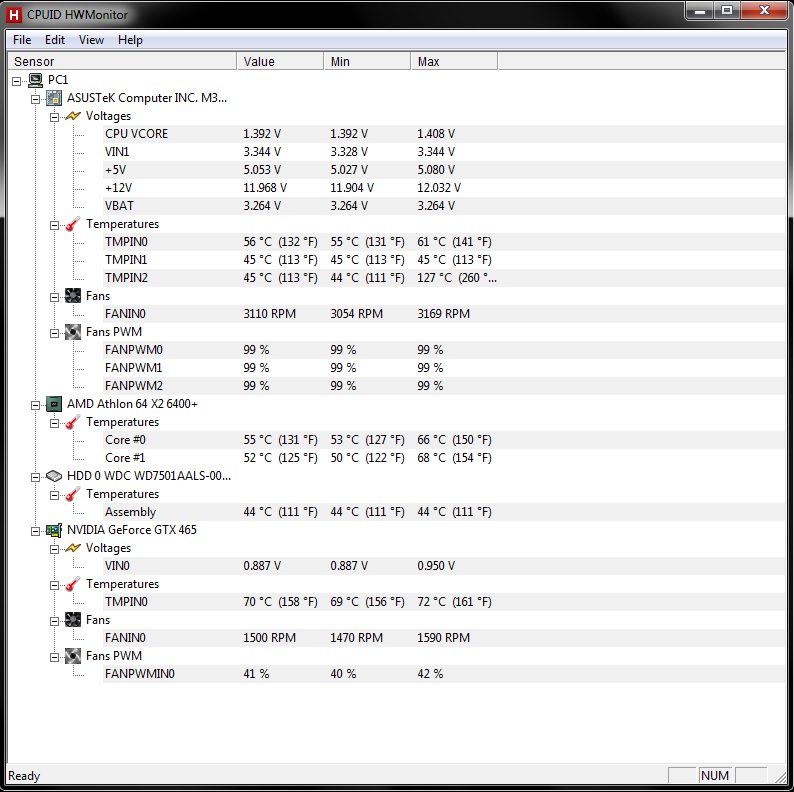Click the NVIDIA Fans icon
The width and height of the screenshot is (794, 792).
click(73, 620)
